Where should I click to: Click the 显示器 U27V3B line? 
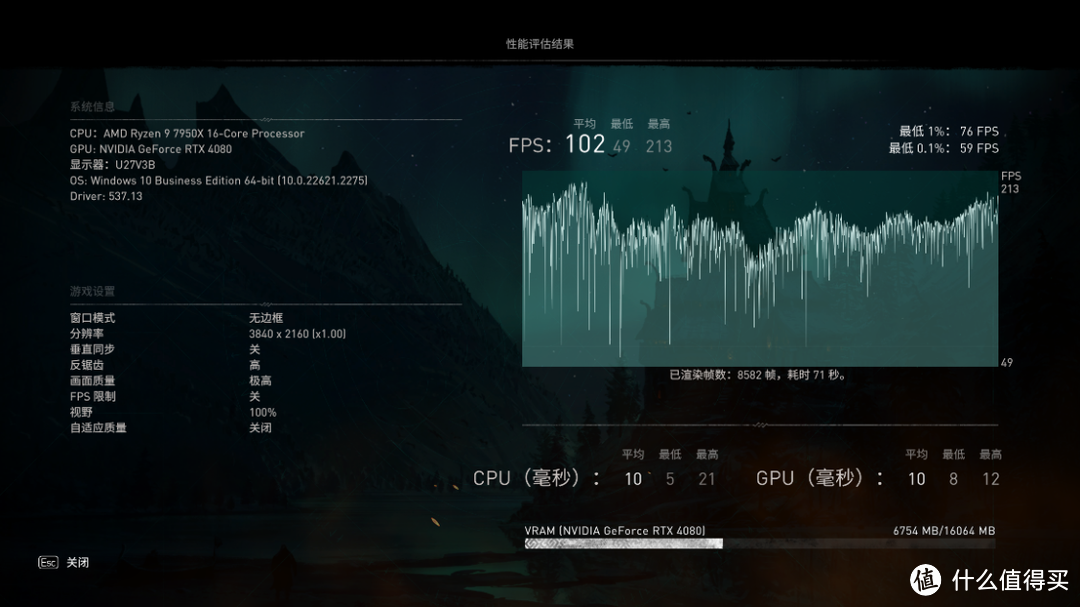[112, 165]
